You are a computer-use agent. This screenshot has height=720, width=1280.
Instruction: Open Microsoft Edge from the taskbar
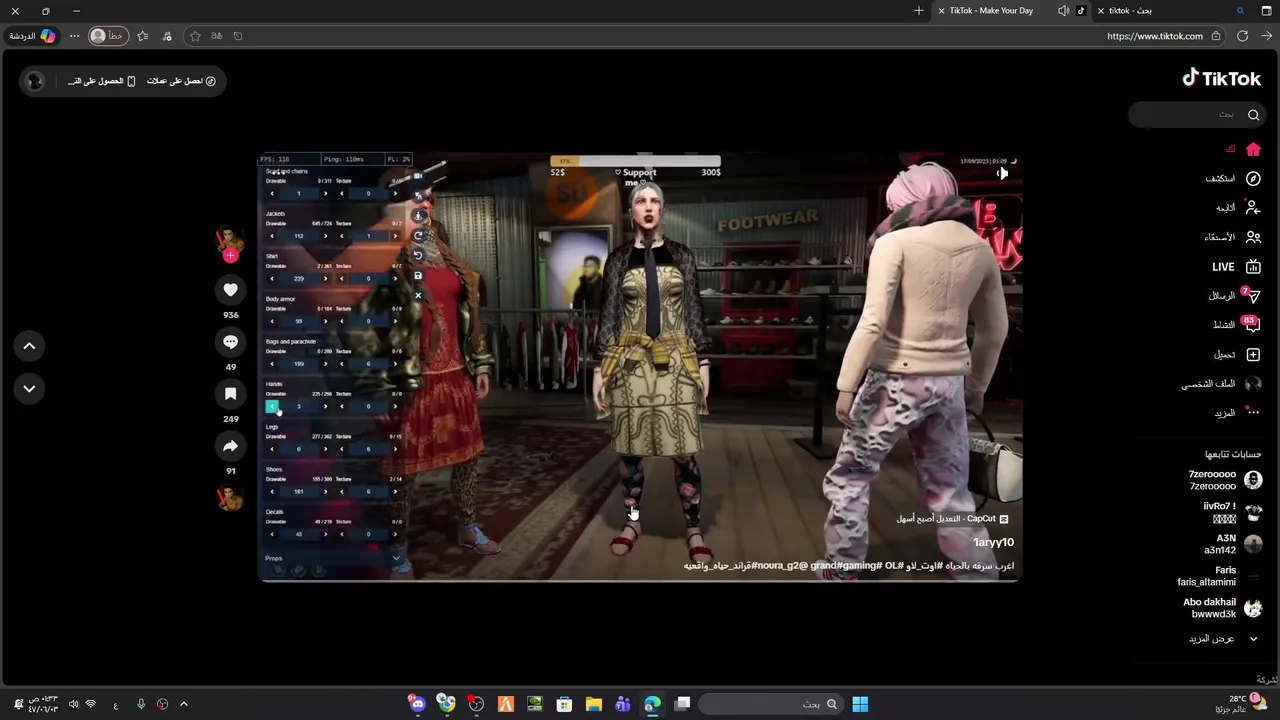[652, 704]
